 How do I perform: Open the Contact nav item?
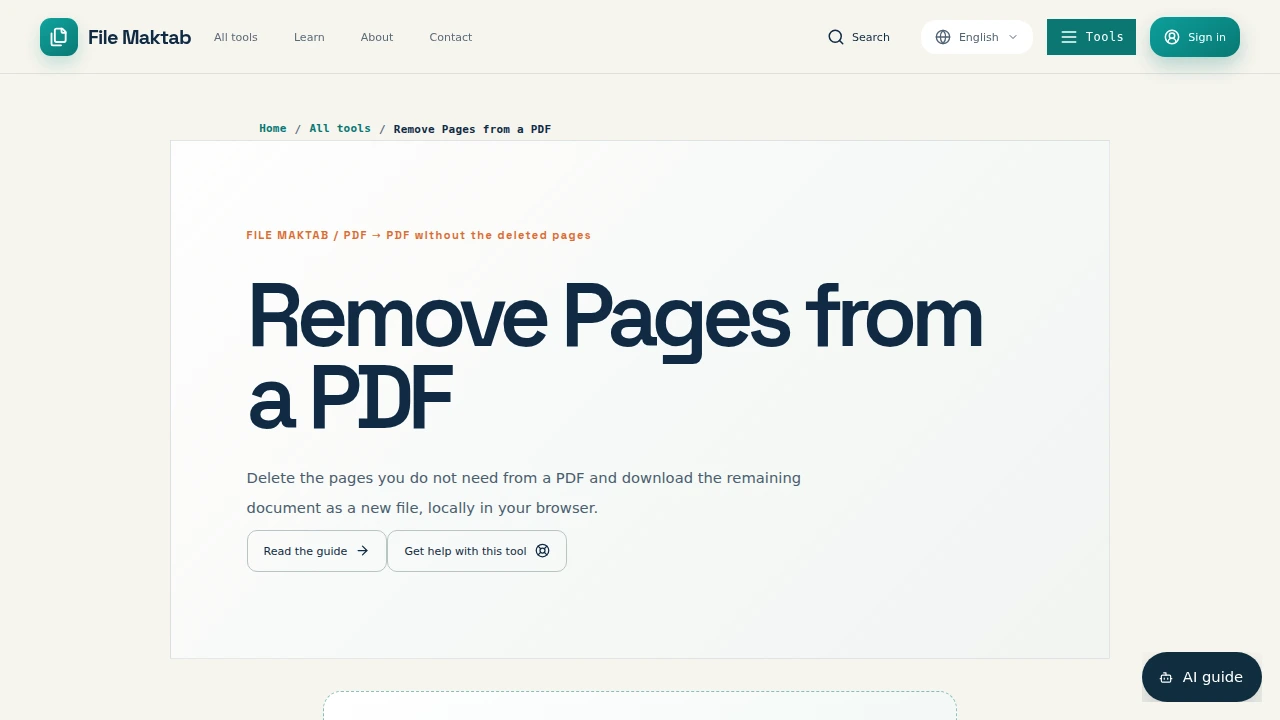click(451, 37)
